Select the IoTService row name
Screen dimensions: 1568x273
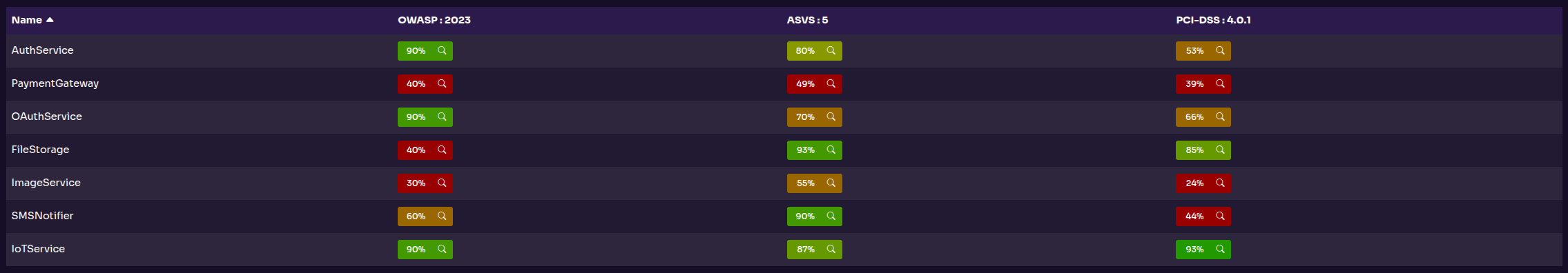[x=38, y=249]
